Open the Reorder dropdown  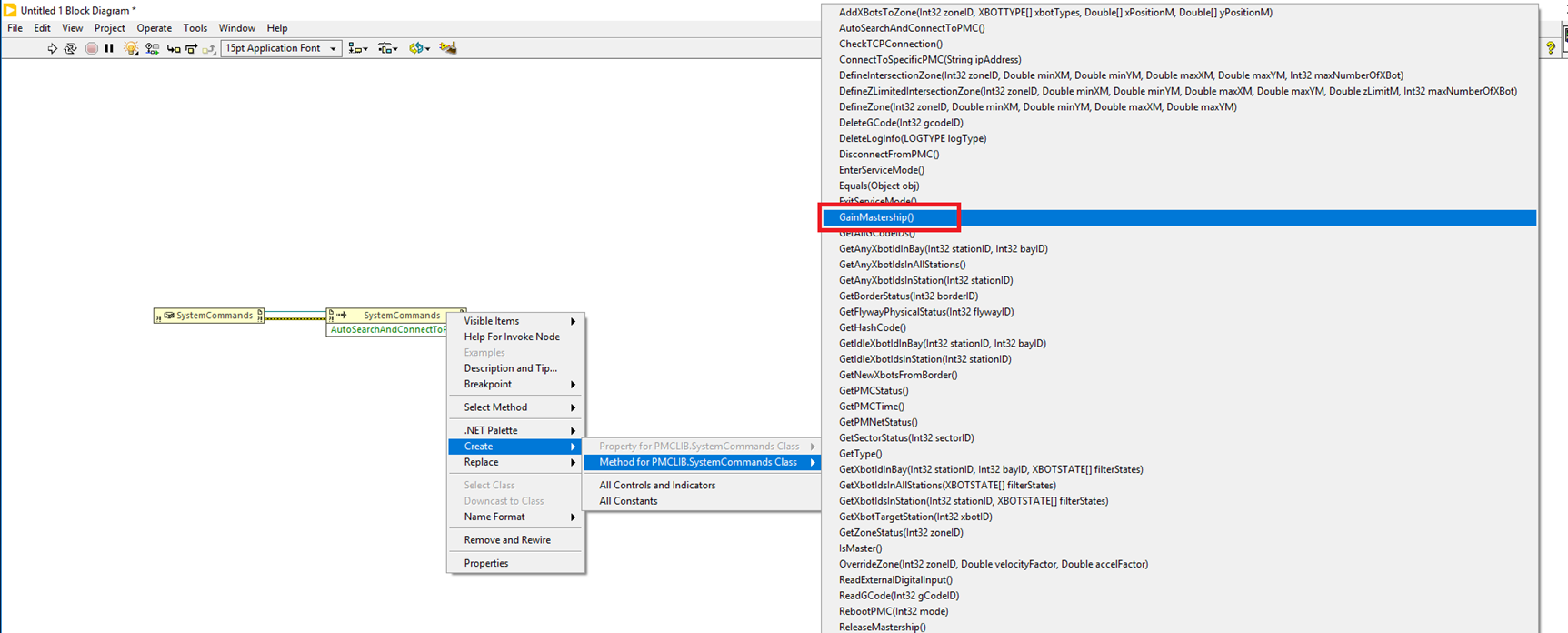point(419,48)
